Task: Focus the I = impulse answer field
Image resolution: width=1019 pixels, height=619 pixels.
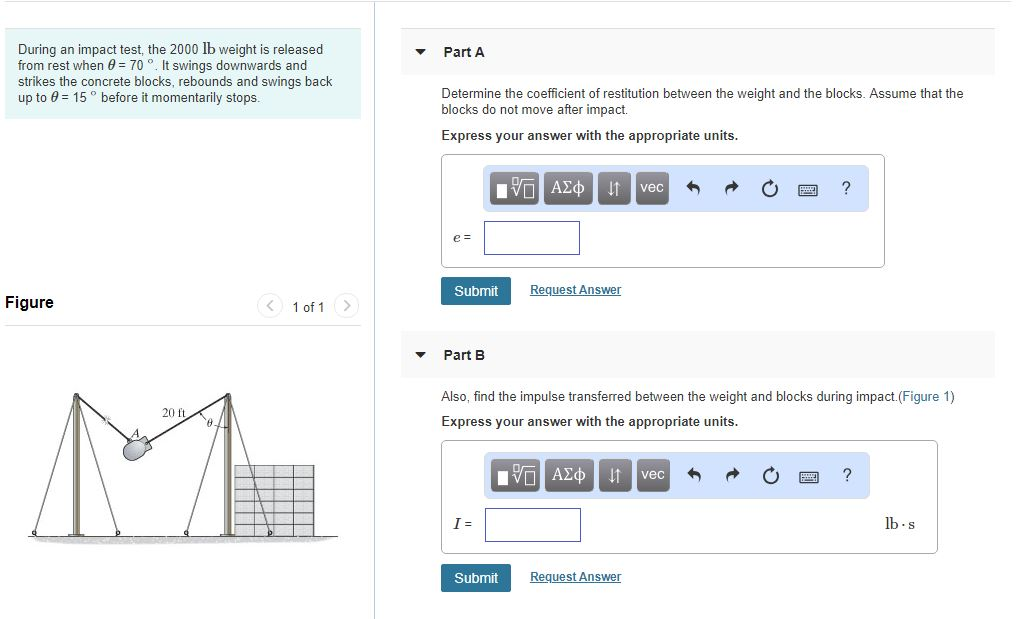Action: [x=533, y=525]
